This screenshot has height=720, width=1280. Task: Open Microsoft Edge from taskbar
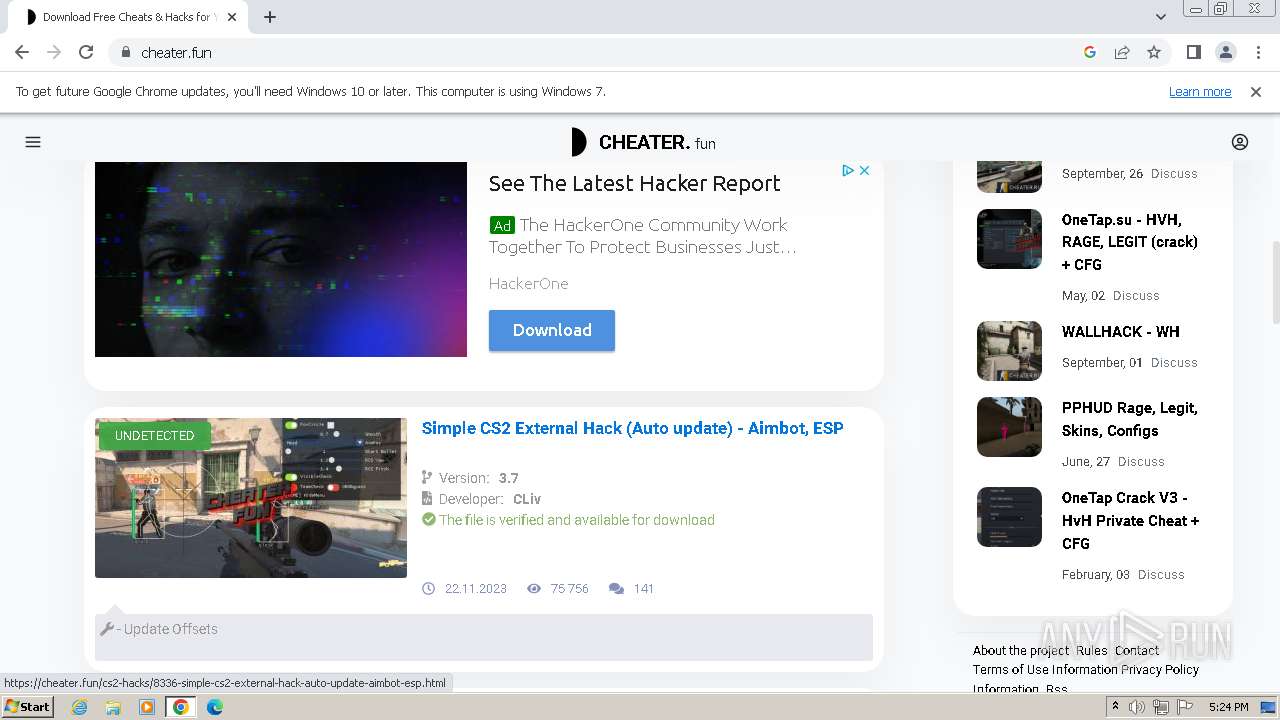(x=215, y=707)
